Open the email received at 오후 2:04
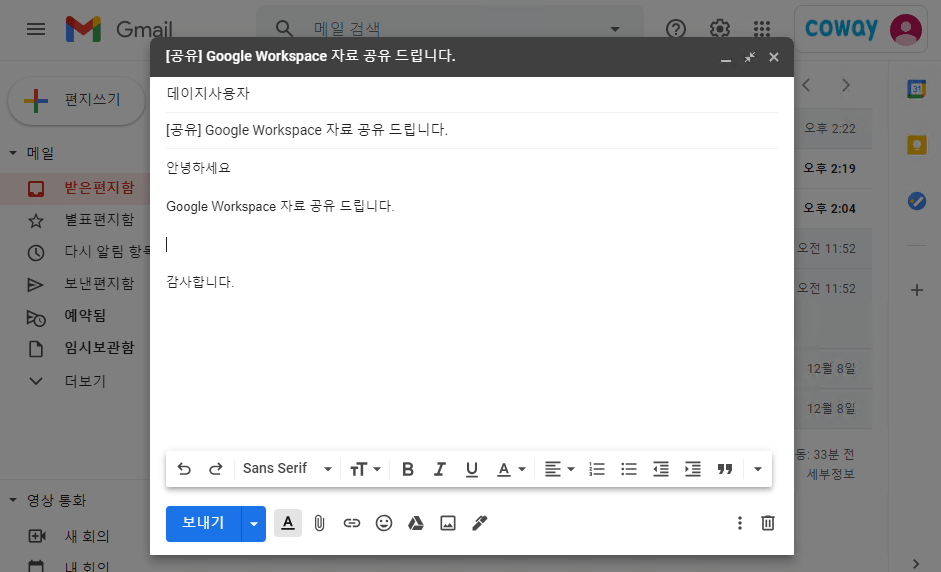The height and width of the screenshot is (572, 941). (x=834, y=209)
